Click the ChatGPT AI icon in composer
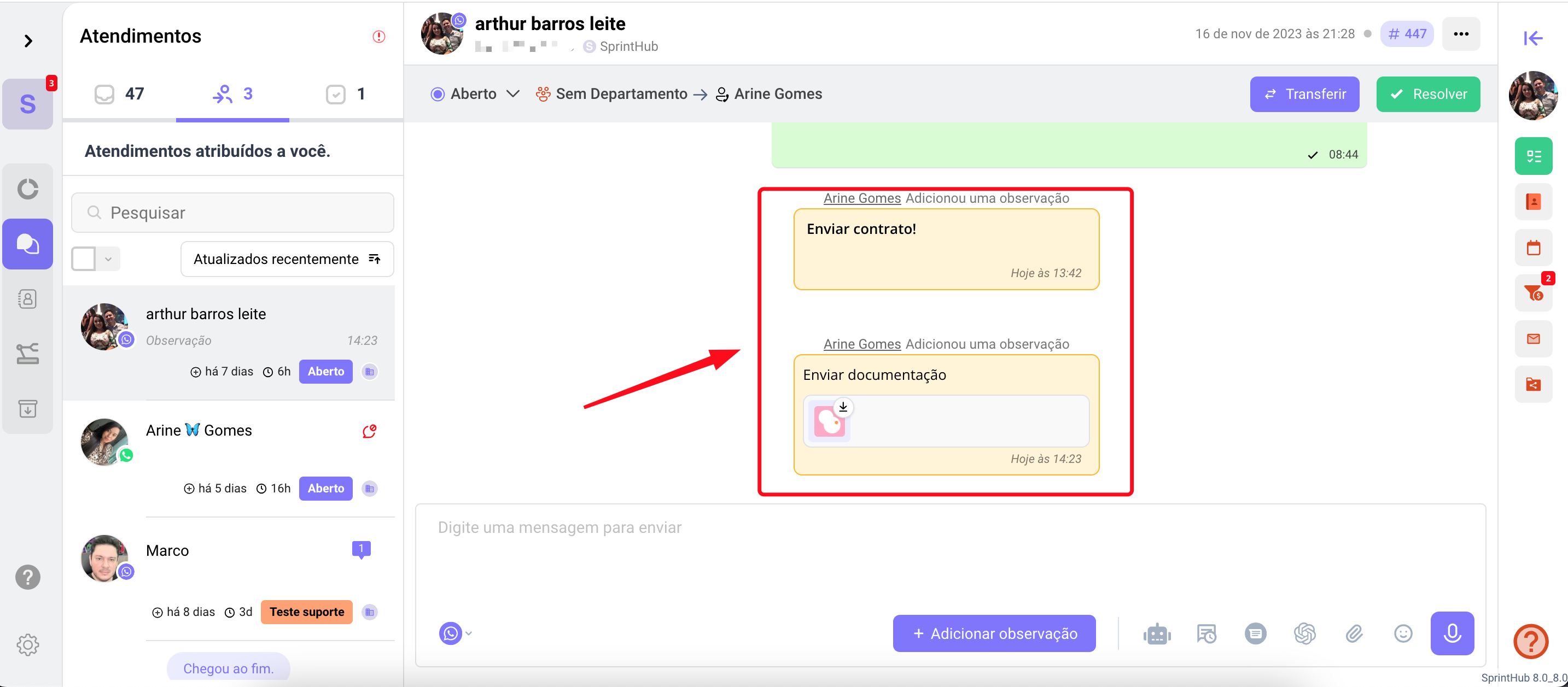Screen dimensions: 1568x687 [1304, 633]
